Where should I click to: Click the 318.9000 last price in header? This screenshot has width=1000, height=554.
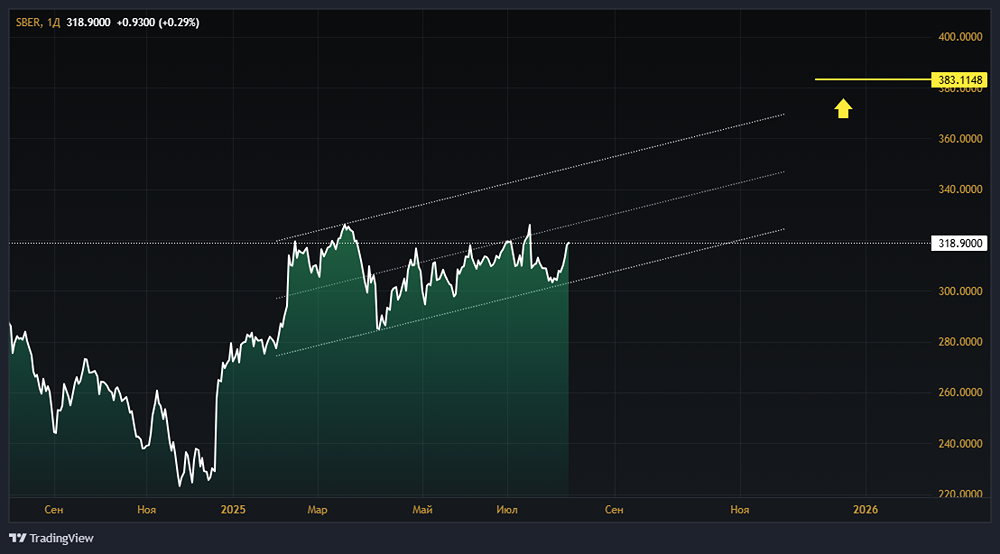coord(88,22)
